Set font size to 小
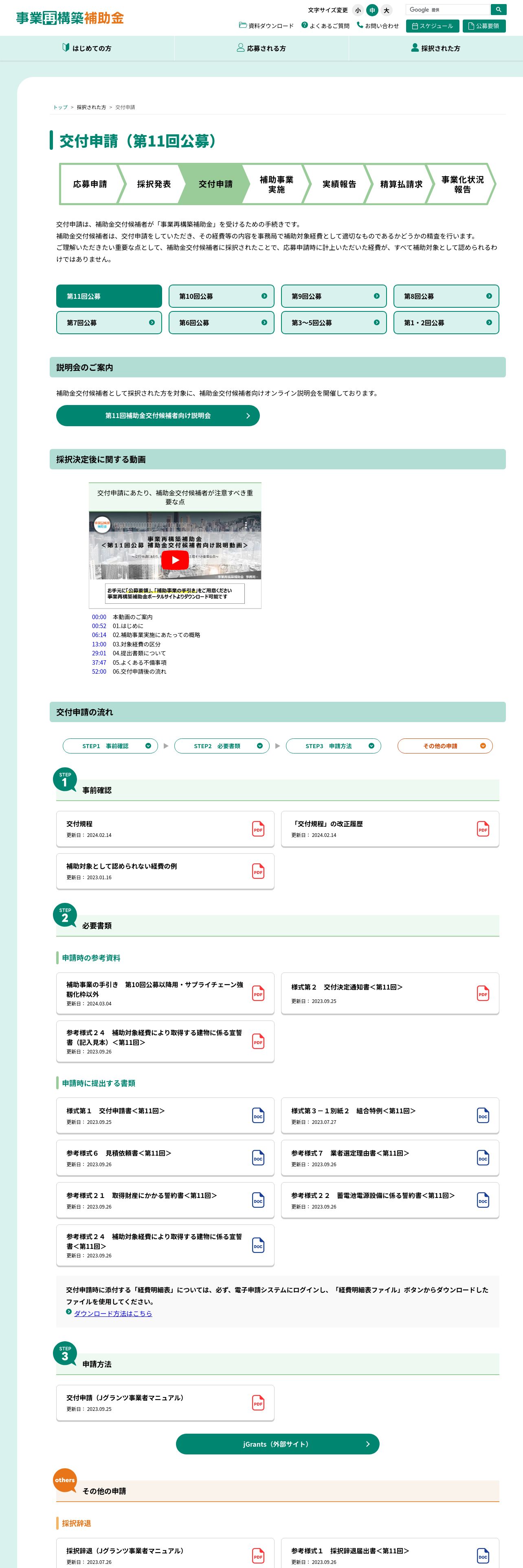Image resolution: width=523 pixels, height=1568 pixels. tap(358, 10)
